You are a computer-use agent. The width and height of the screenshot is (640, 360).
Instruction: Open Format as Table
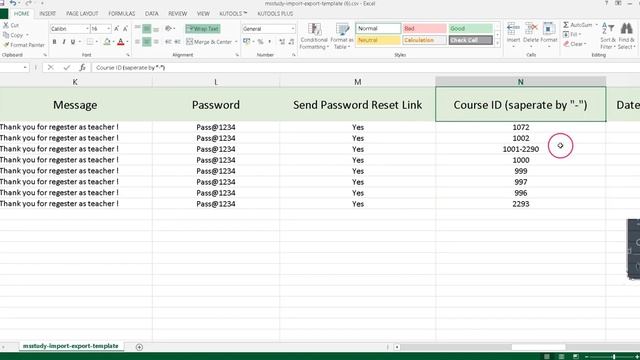342,36
